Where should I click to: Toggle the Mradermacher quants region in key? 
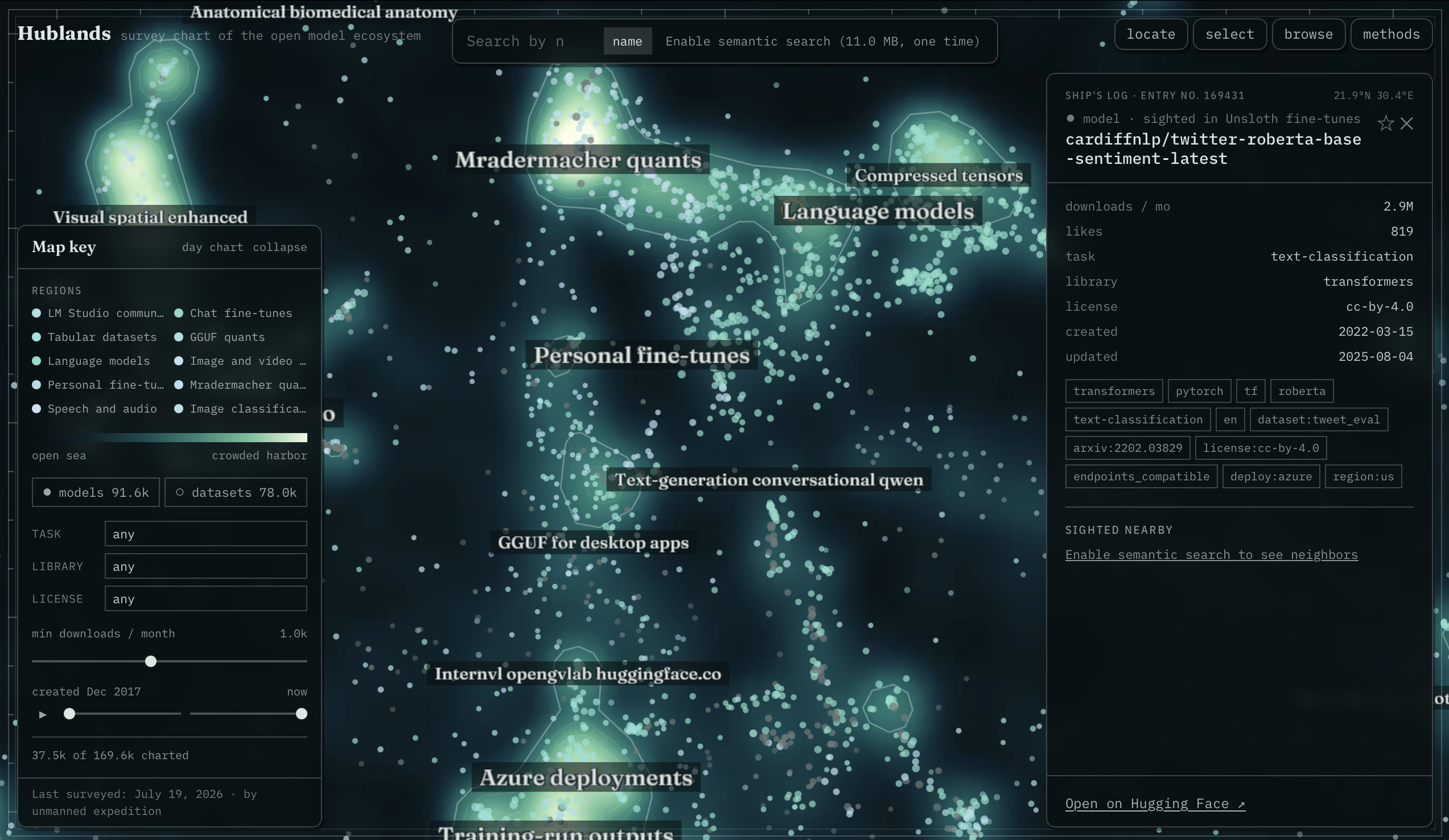coord(240,385)
